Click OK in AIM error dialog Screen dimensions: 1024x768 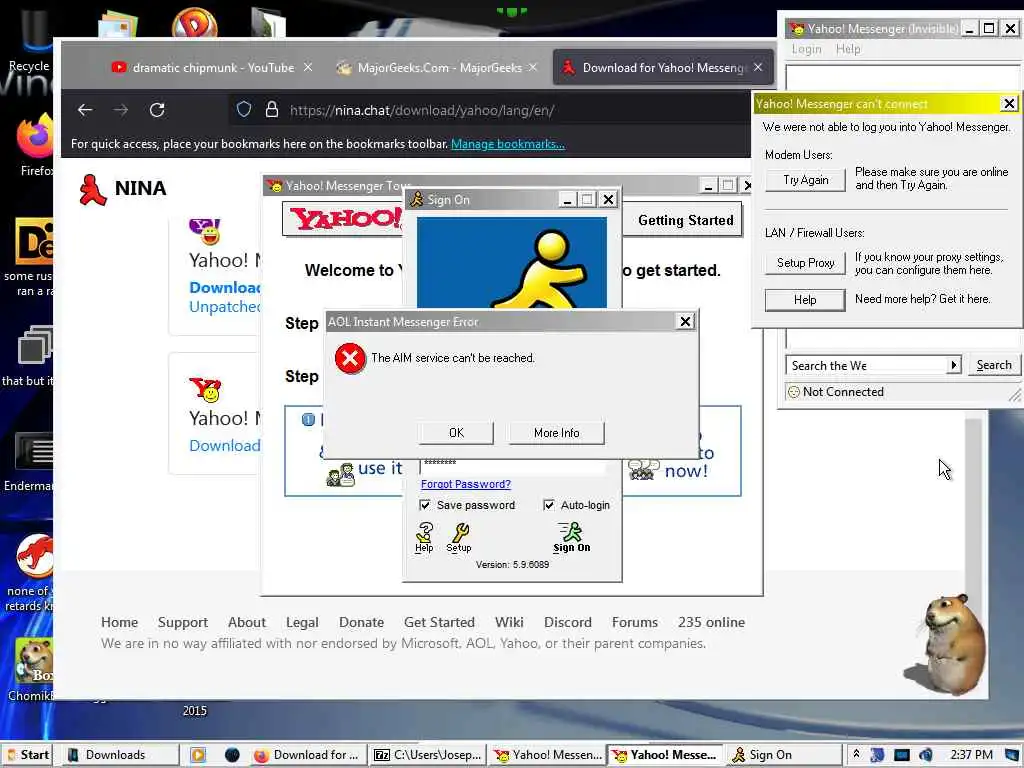456,432
